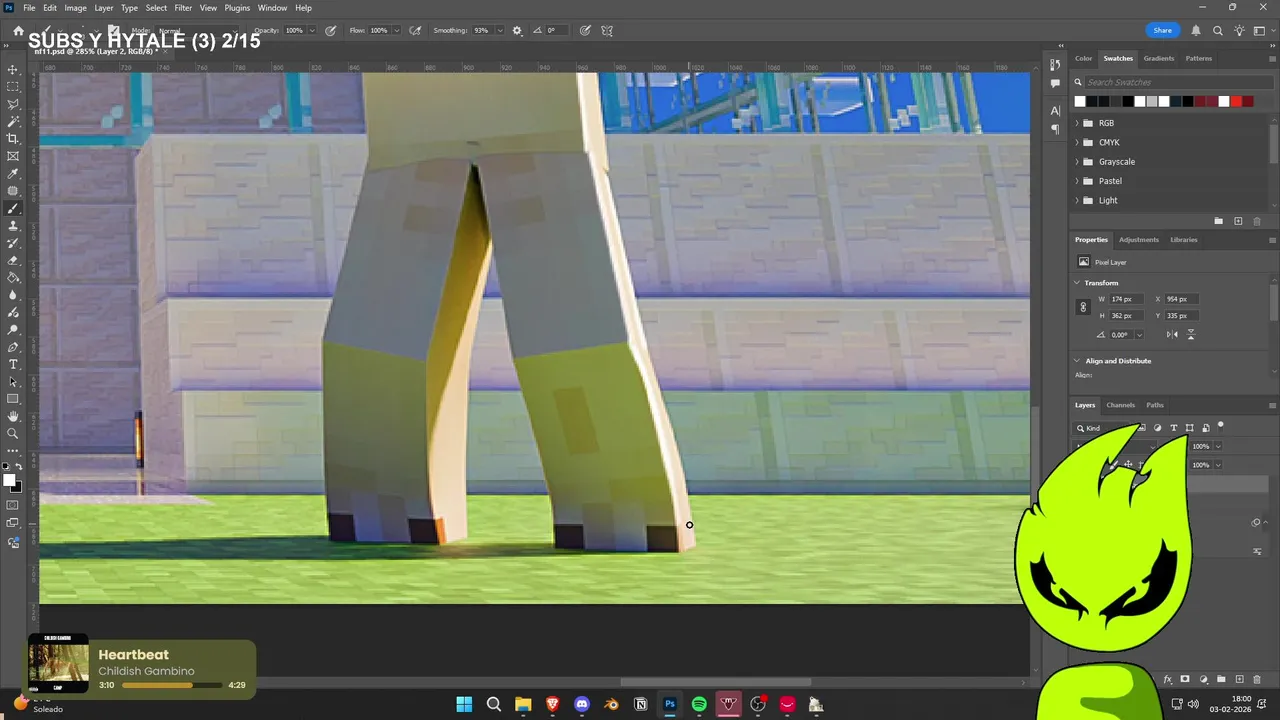Switch to the Gradients tab

tap(1159, 58)
